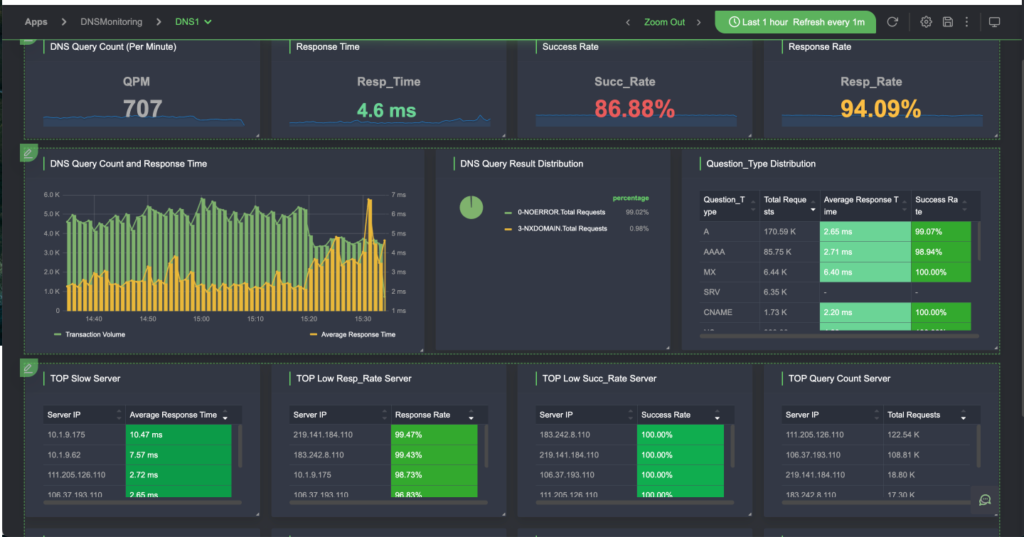1024x537 pixels.
Task: Sort TOP Slow Server by Average Response Time
Action: pyautogui.click(x=224, y=415)
